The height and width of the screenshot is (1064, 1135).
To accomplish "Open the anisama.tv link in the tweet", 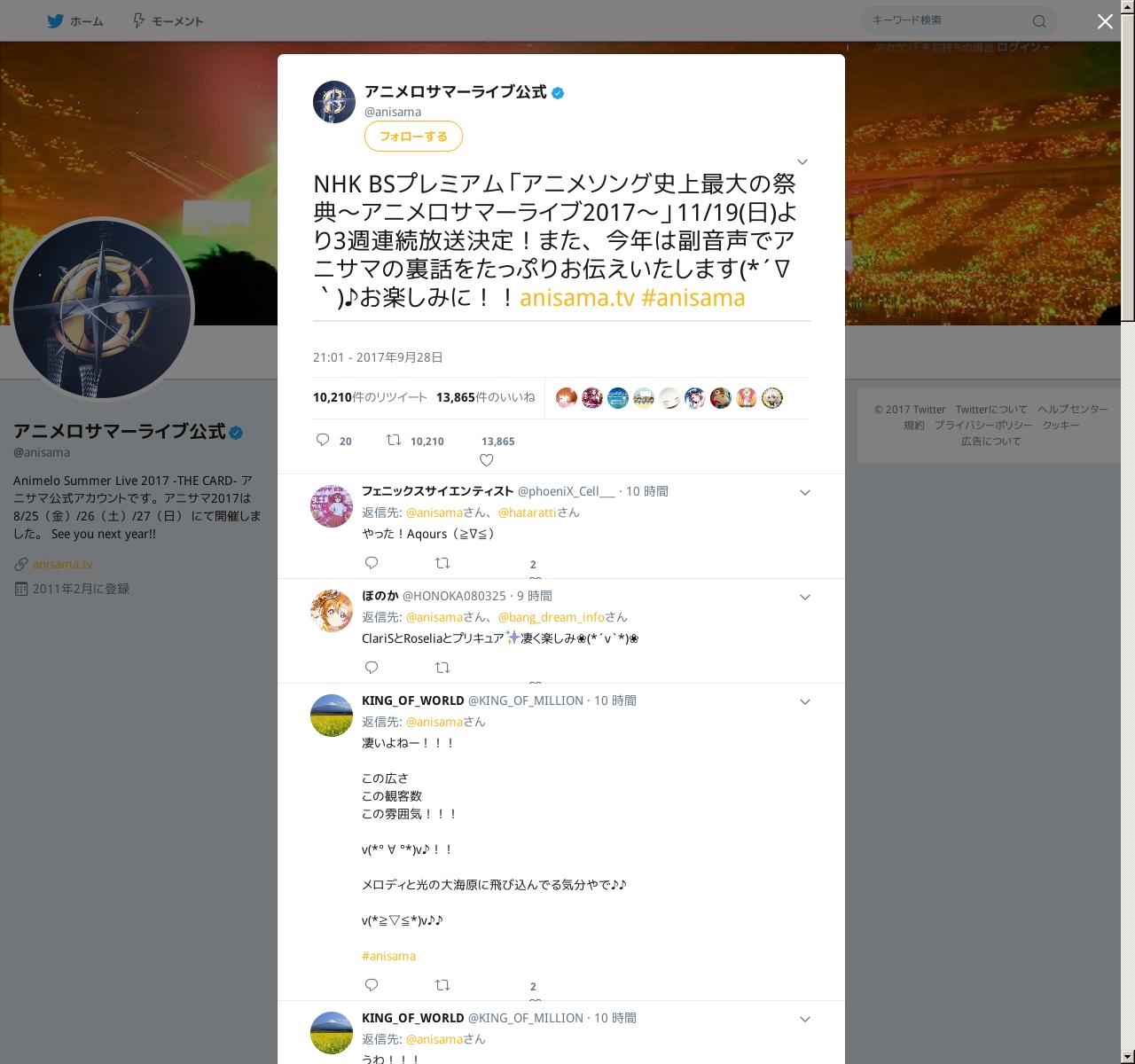I will click(x=577, y=297).
